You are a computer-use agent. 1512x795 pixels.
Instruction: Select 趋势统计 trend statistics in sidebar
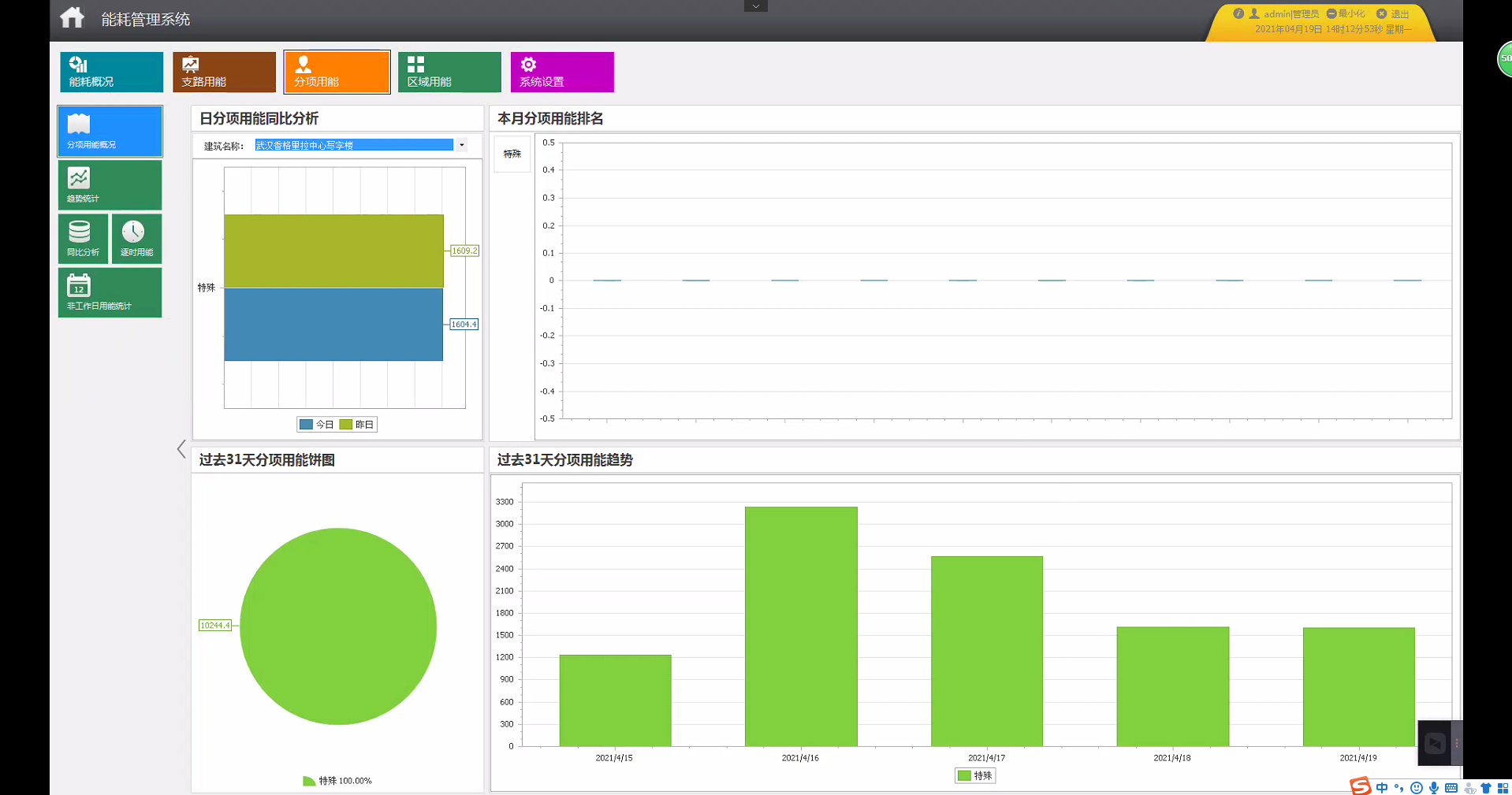(110, 185)
